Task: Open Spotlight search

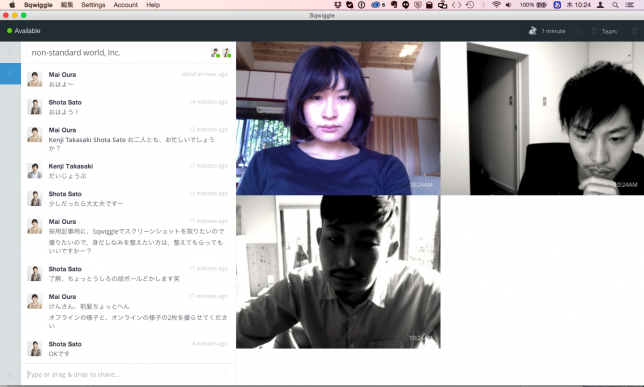Action: (x=615, y=5)
